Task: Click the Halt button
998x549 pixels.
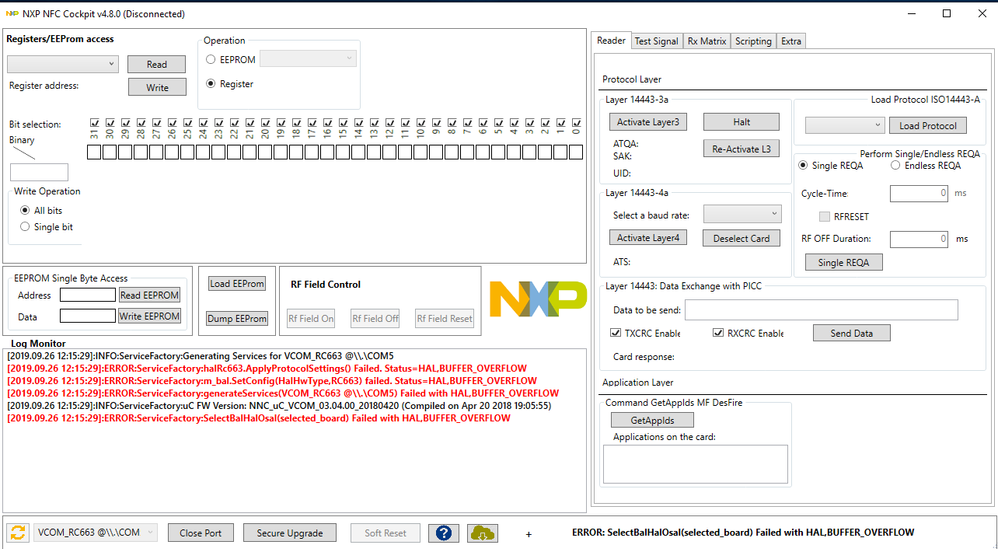Action: (x=741, y=122)
